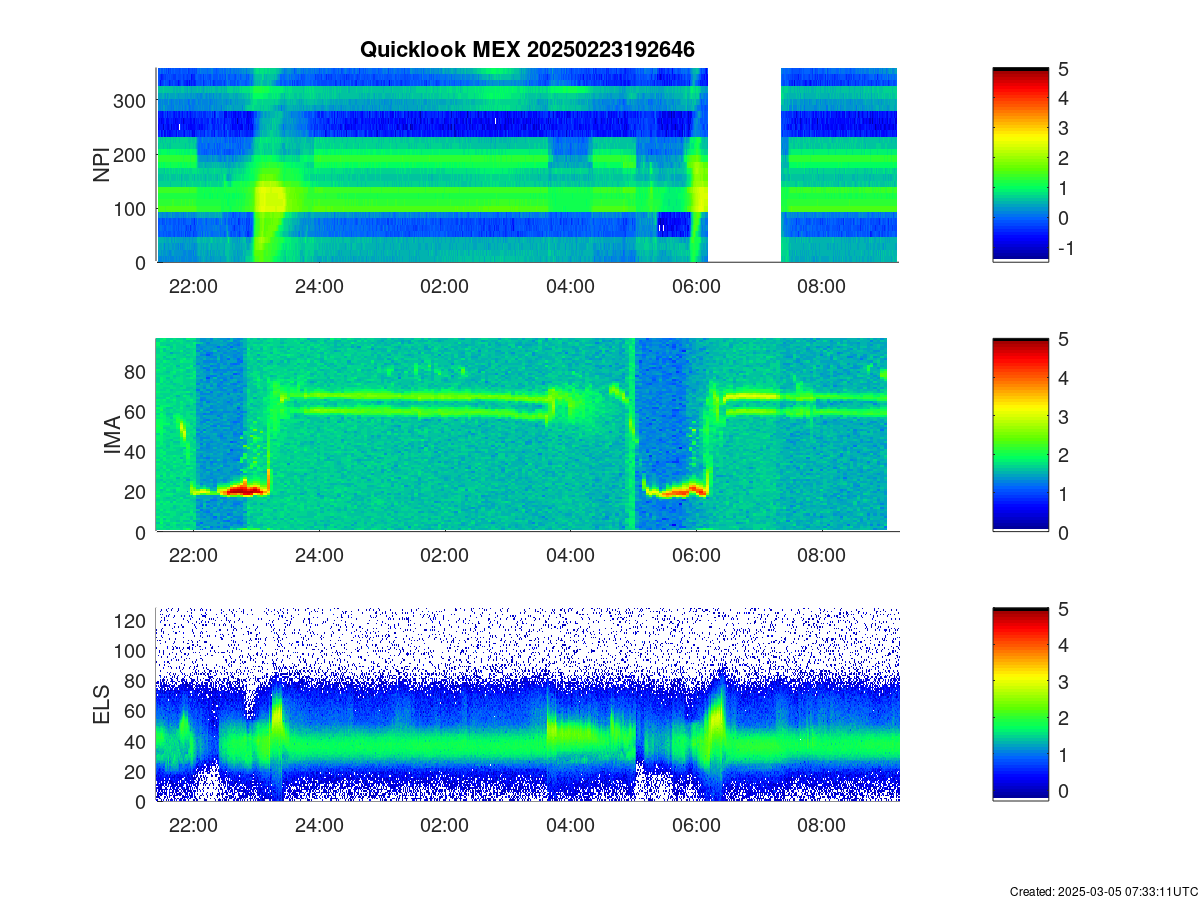Screen dimensions: 1200x900
Task: Click the 5 label on the NPI colorbar
Action: [1064, 69]
